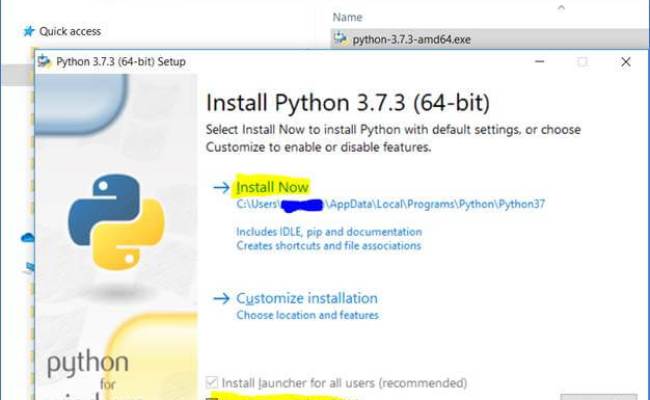Minimize the Python 3.7.3 Setup window
The image size is (650, 400).
tap(539, 62)
